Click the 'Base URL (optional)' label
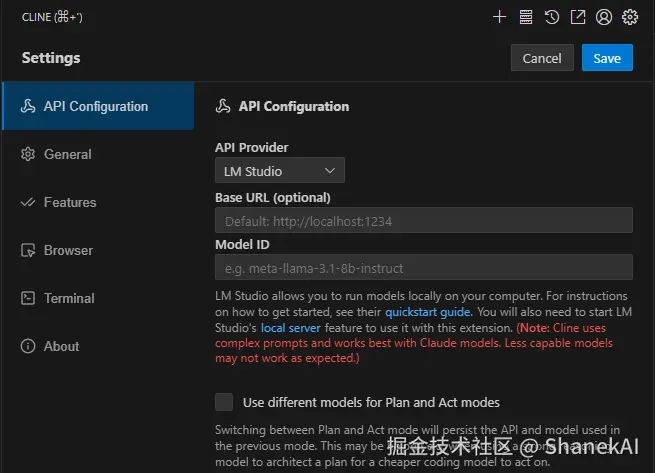Screen dimensions: 655x473 [273, 198]
